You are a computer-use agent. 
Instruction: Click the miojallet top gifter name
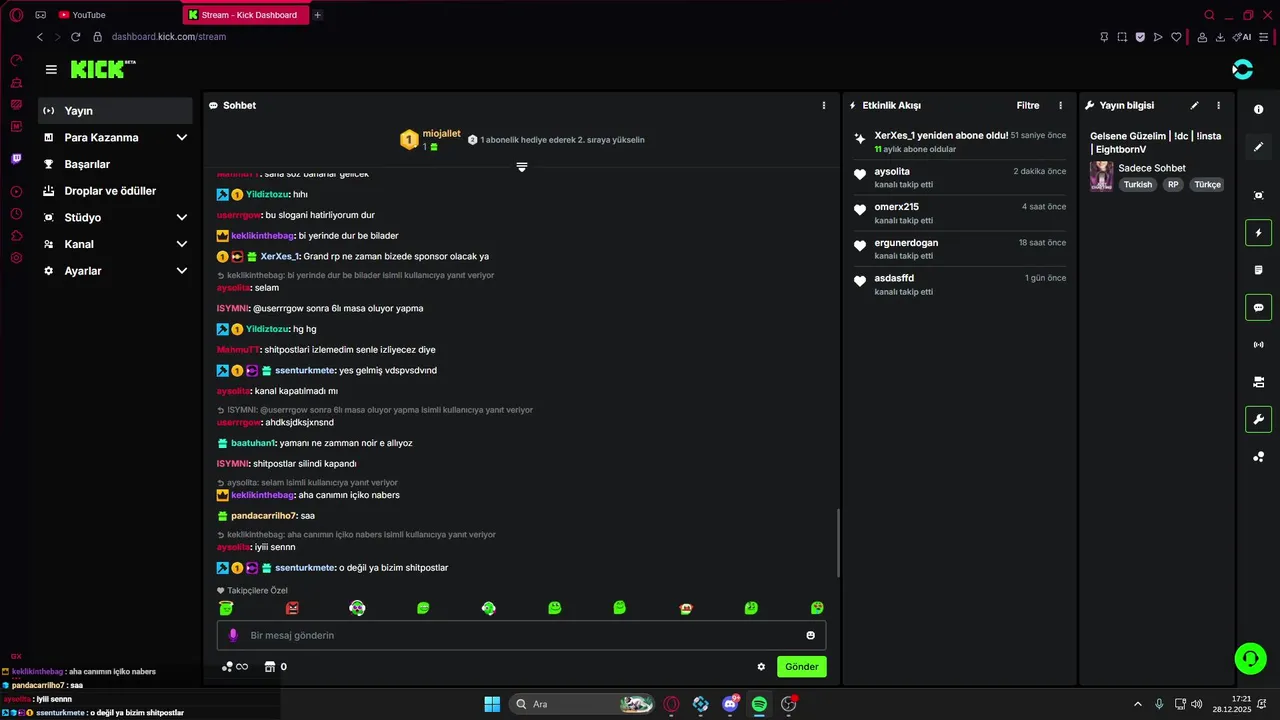click(441, 133)
